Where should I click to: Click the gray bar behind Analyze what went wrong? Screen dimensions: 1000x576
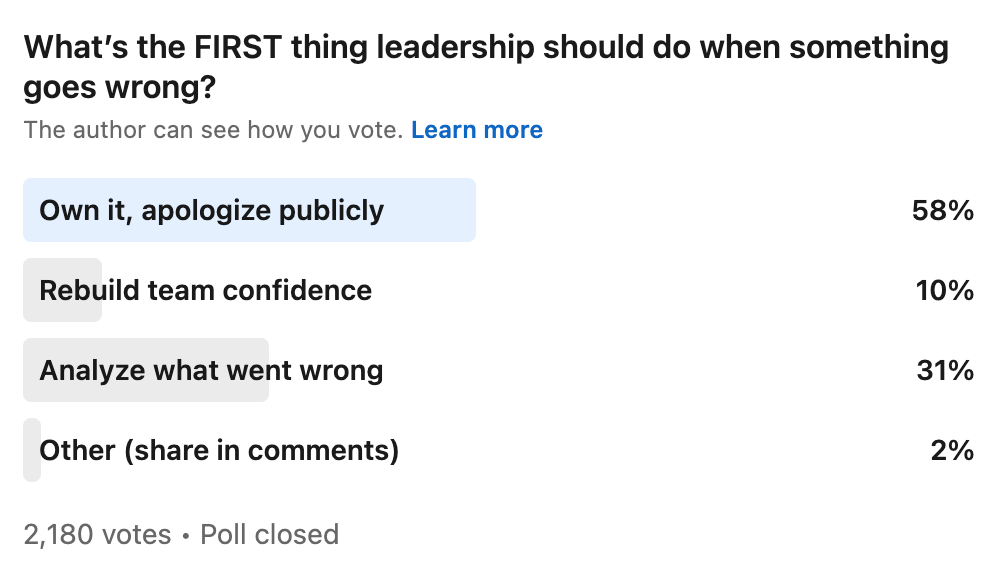click(x=146, y=370)
